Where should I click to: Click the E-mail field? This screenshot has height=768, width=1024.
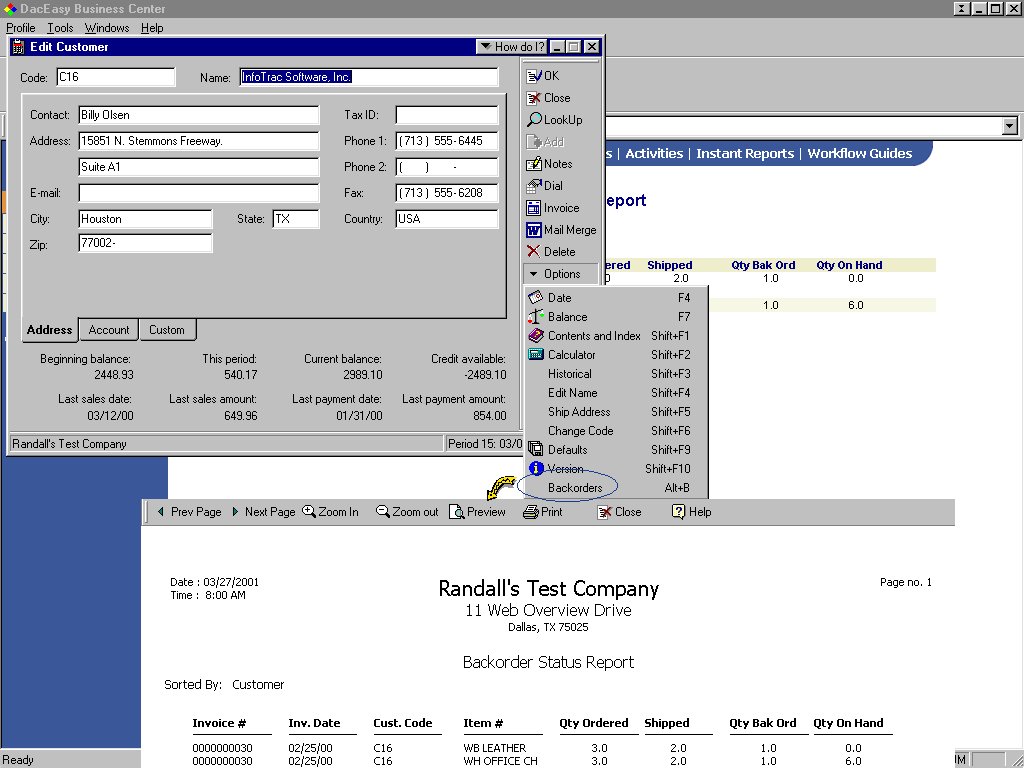pos(199,193)
